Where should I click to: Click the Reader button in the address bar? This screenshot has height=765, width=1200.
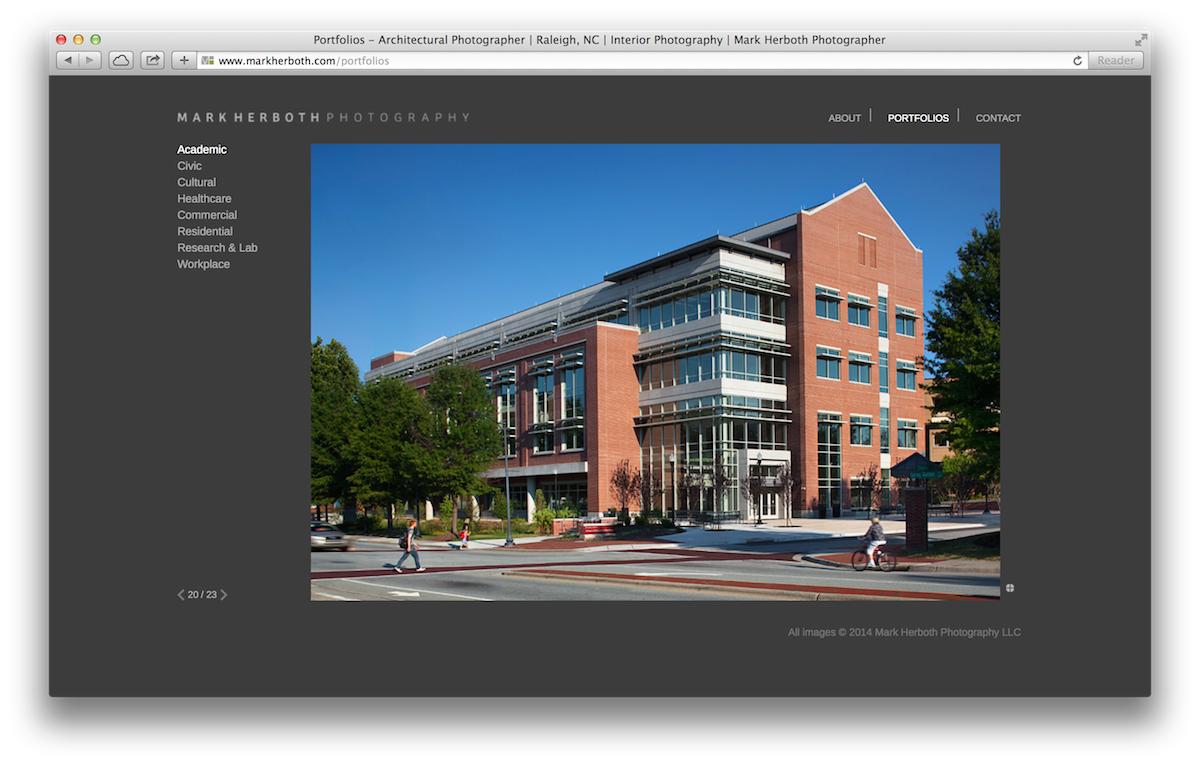pos(1116,60)
